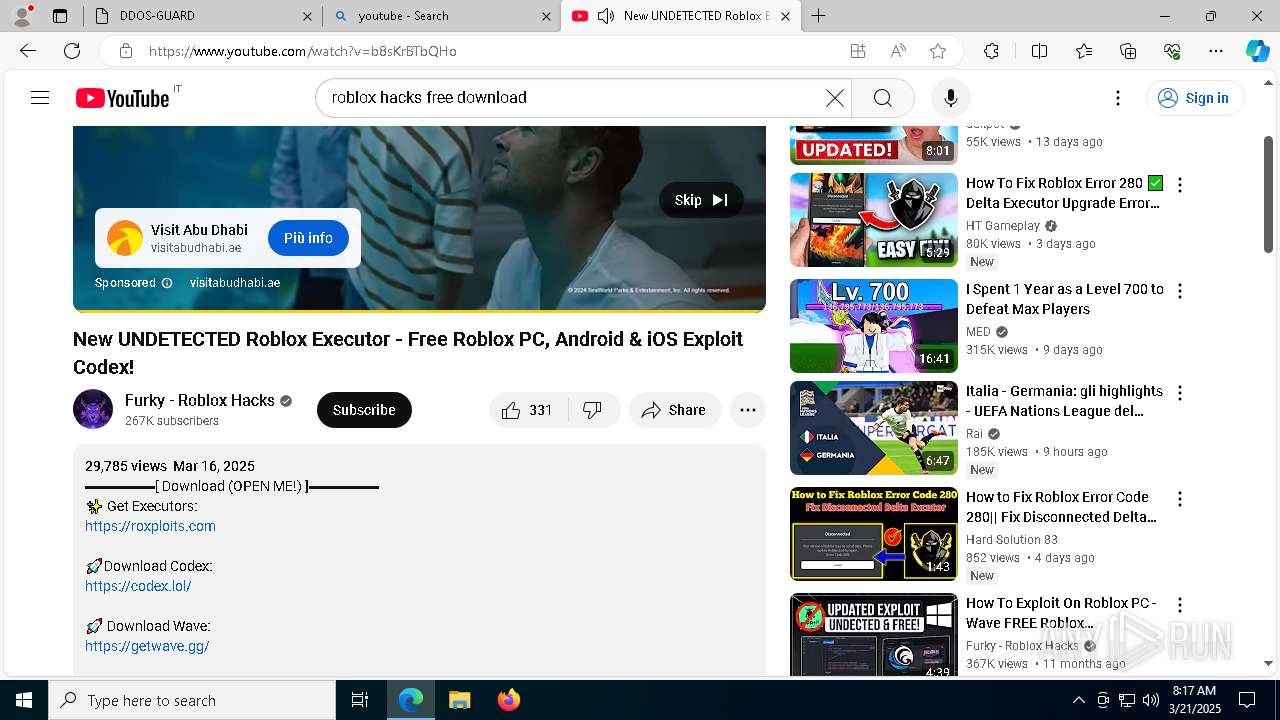1280x720 pixels.
Task: Open options for Italia - Germania video
Action: pyautogui.click(x=1180, y=393)
